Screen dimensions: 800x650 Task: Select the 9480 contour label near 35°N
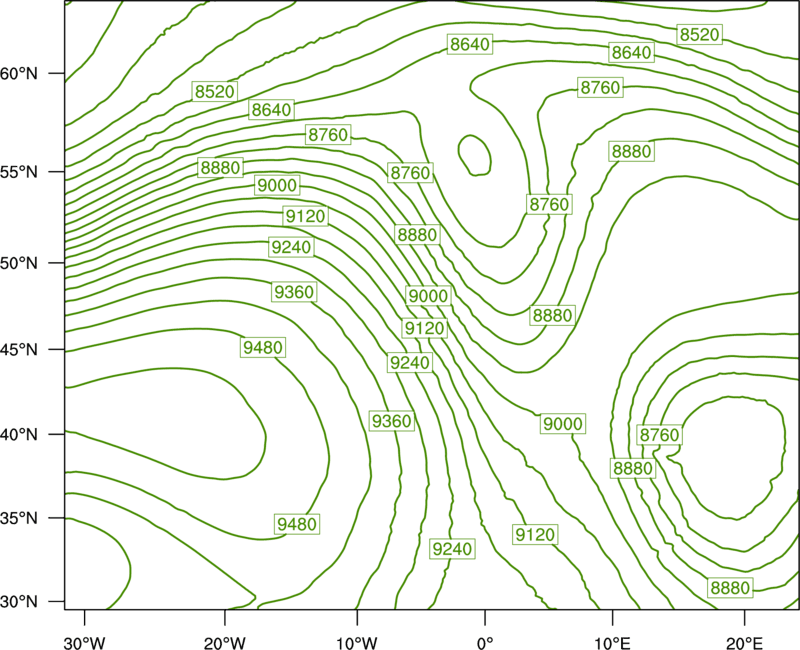click(297, 523)
